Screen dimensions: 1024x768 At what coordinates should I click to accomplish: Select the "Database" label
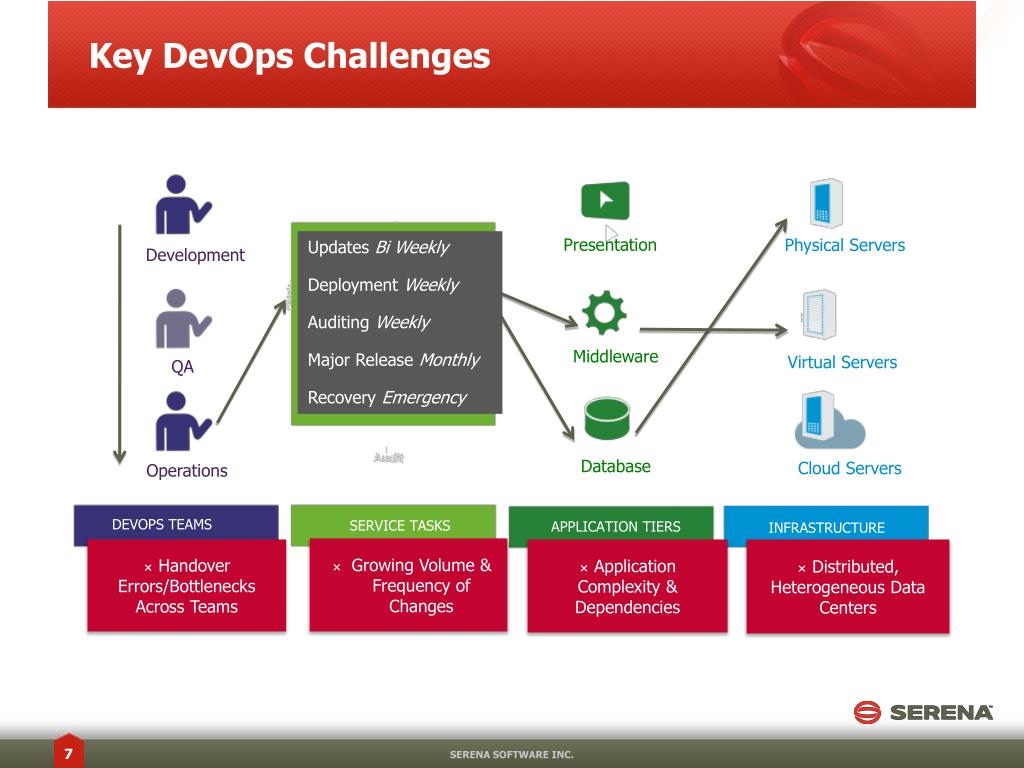[x=615, y=466]
